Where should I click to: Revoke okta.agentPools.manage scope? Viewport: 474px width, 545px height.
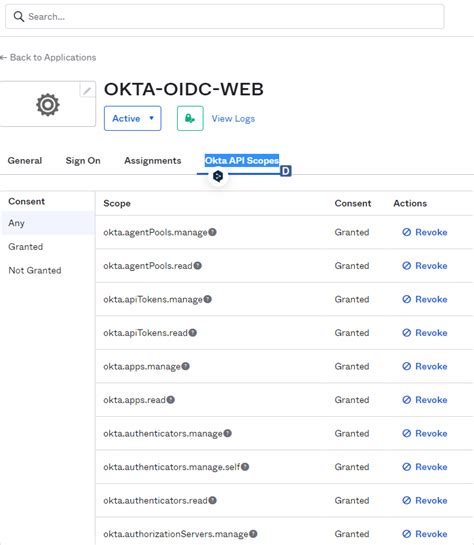[x=425, y=232]
